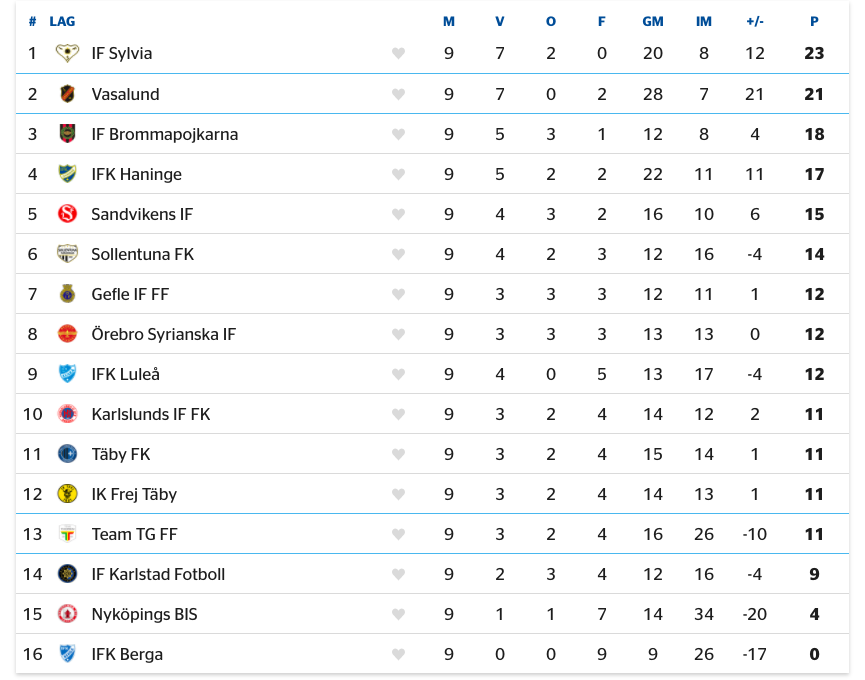The height and width of the screenshot is (680, 865).
Task: Favorite IFK Haninge with the heart
Action: coord(398,174)
